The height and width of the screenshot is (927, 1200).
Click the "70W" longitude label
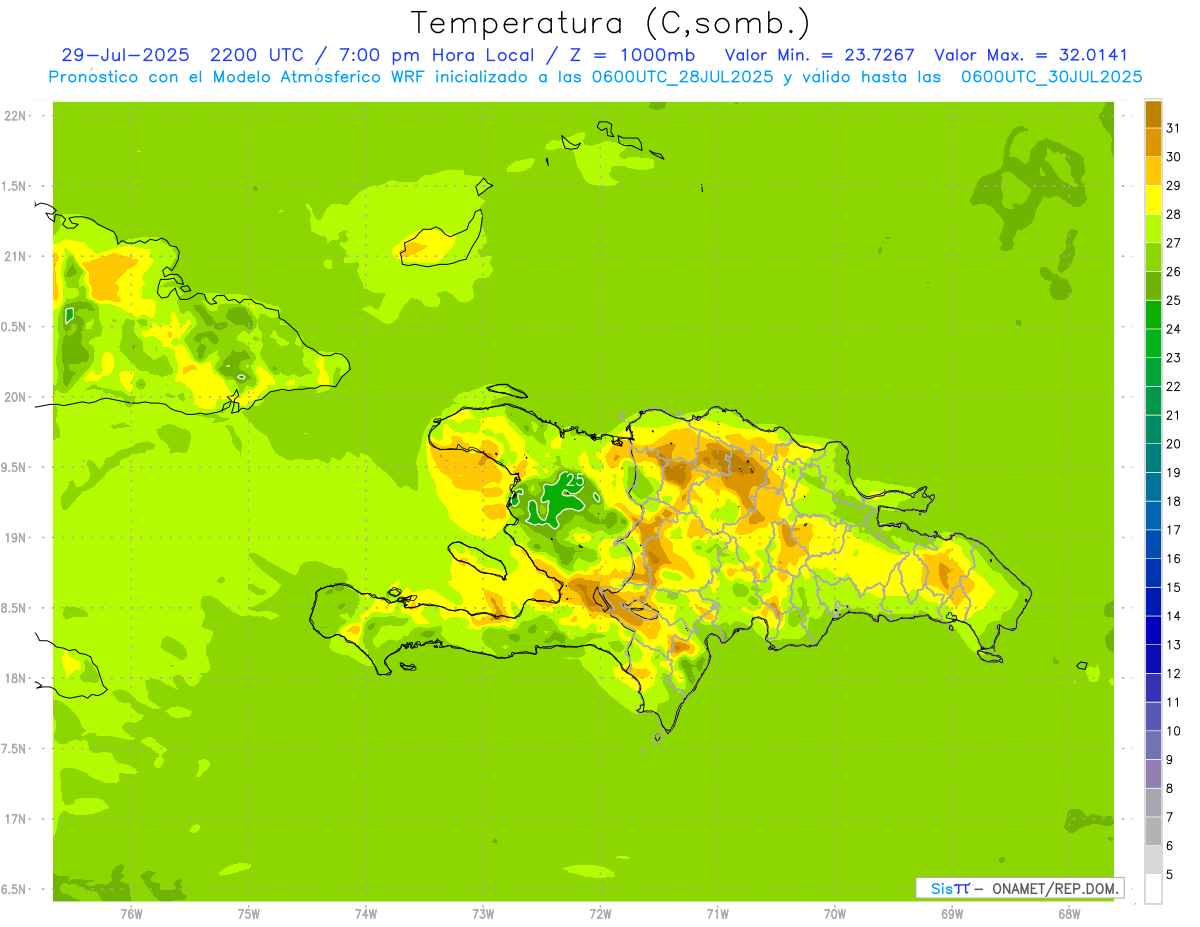(835, 914)
